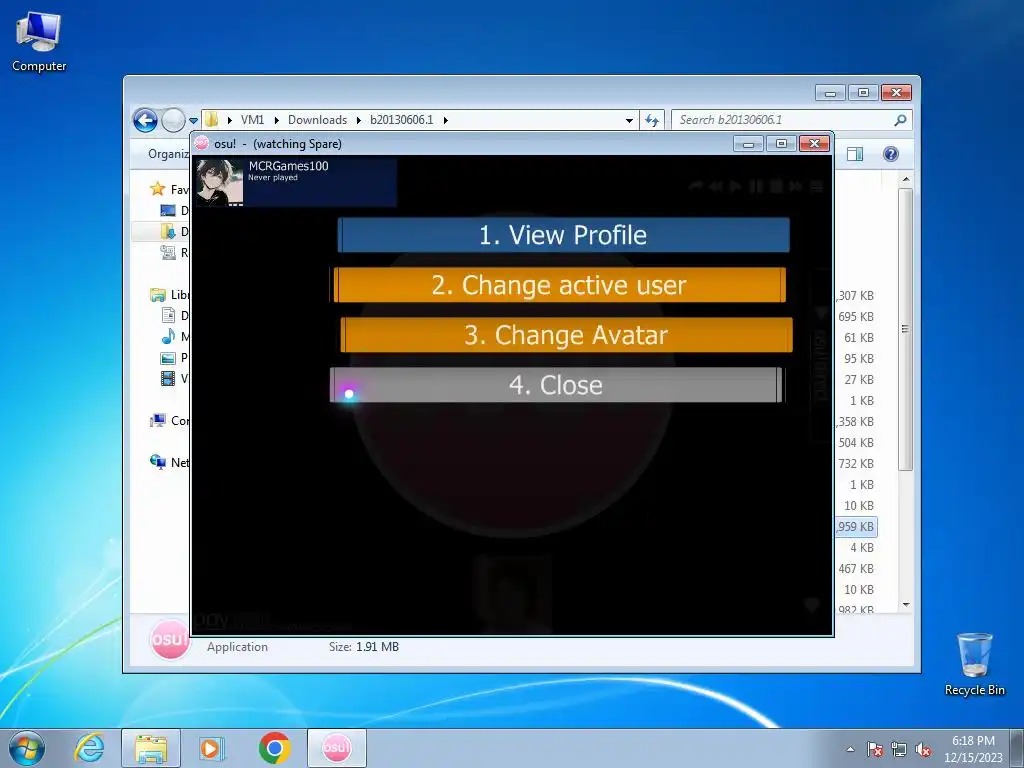The image size is (1024, 768).
Task: Click the Explorer vertical scrollbar thumb
Action: (x=906, y=329)
